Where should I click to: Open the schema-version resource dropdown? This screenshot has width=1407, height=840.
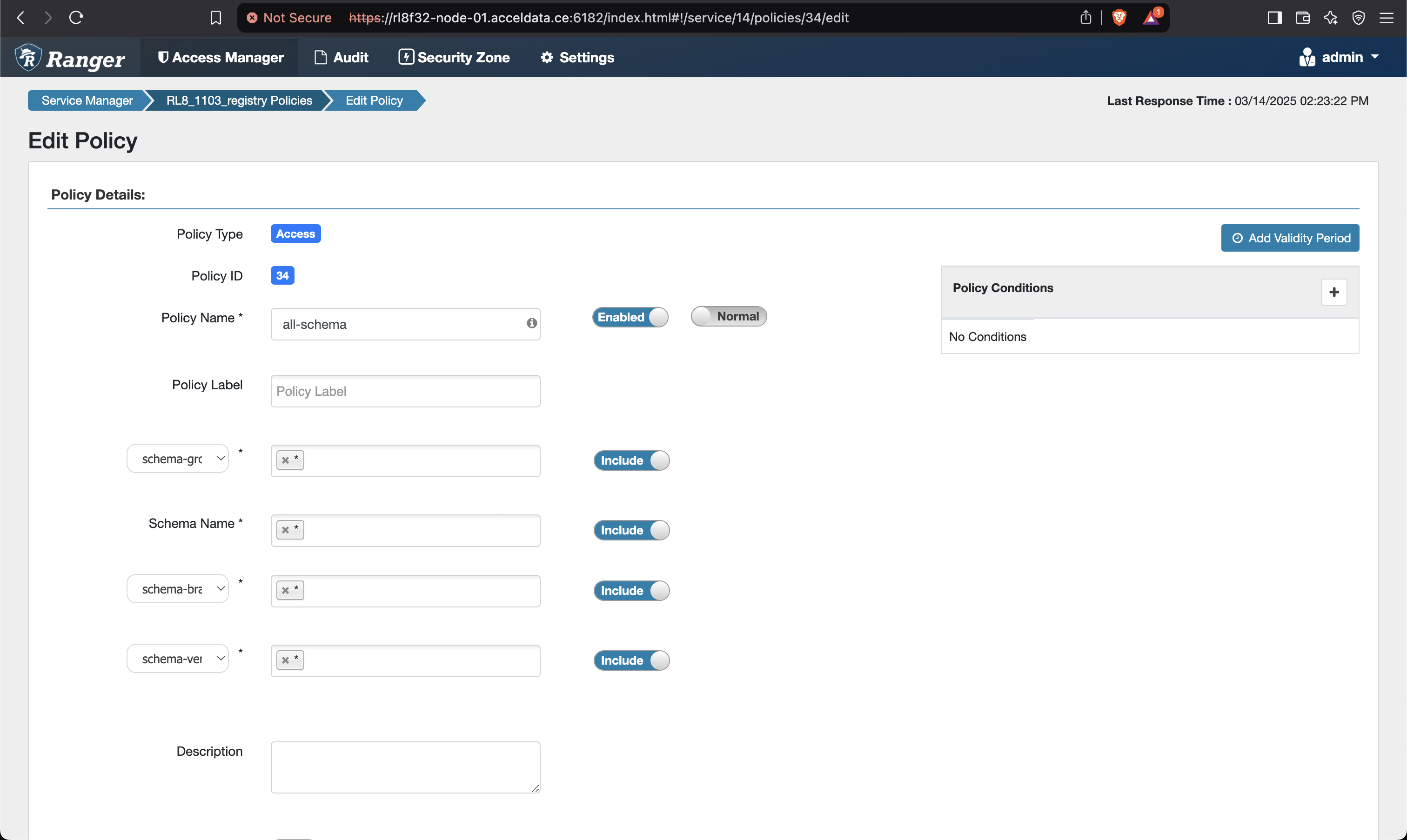[178, 658]
